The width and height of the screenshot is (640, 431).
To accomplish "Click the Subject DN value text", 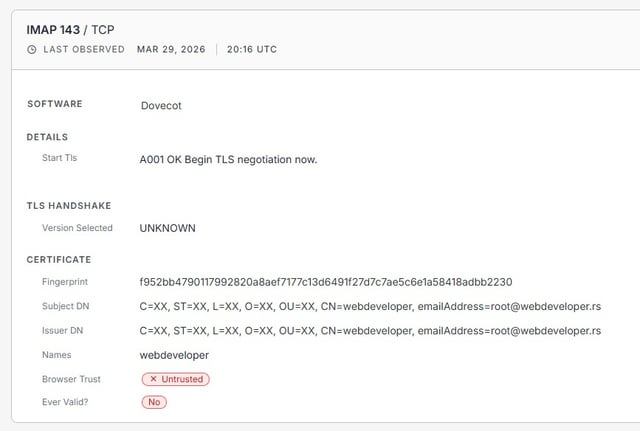I will [x=370, y=306].
